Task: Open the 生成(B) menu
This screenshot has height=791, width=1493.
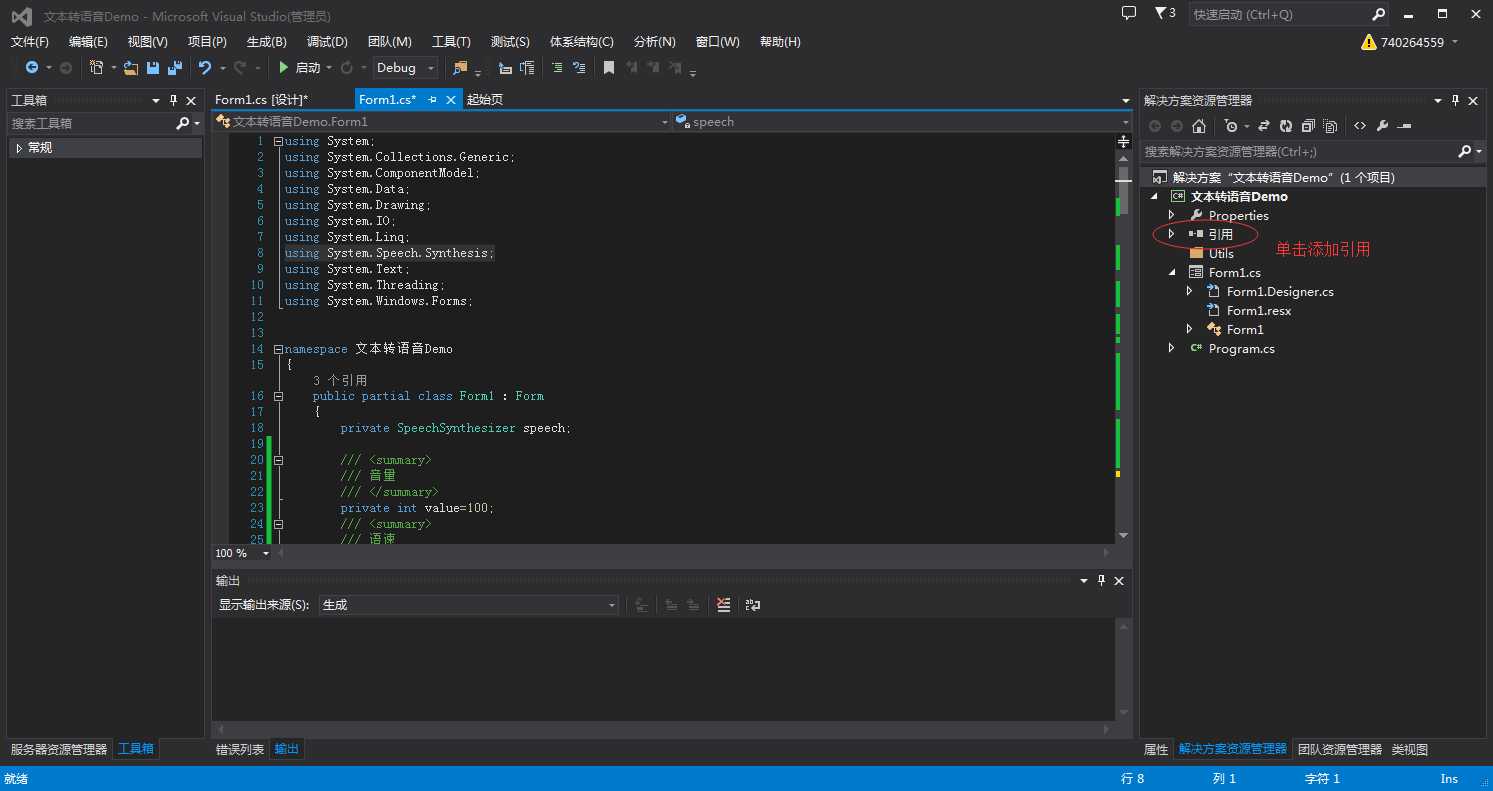Action: pyautogui.click(x=266, y=42)
